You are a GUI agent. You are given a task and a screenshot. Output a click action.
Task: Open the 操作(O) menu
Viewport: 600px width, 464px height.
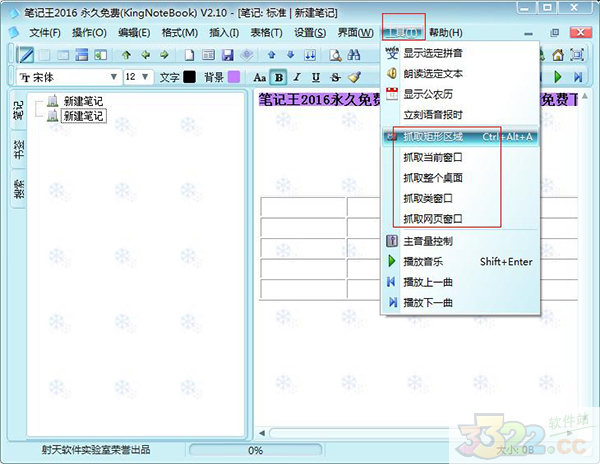point(89,33)
